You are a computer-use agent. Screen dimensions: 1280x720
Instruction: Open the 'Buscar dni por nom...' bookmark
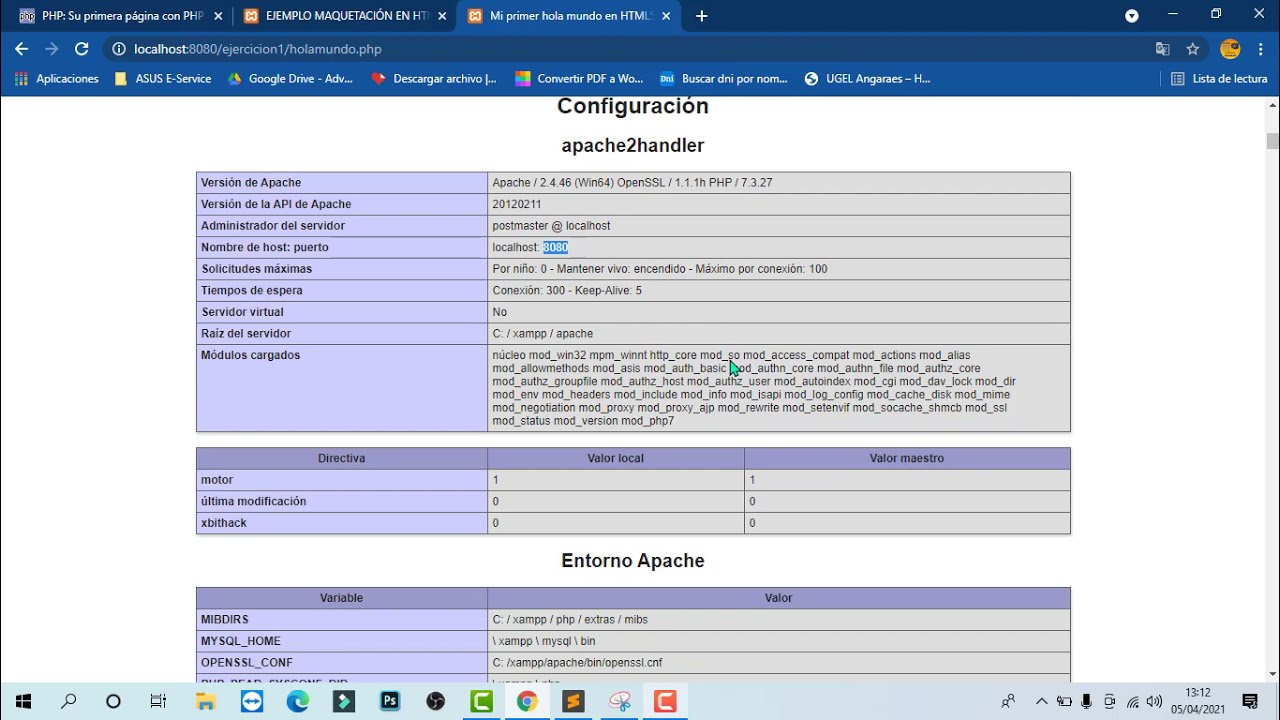724,79
